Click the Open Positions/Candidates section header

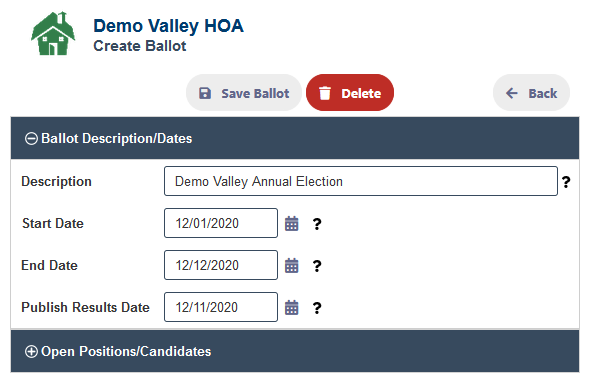pos(295,351)
